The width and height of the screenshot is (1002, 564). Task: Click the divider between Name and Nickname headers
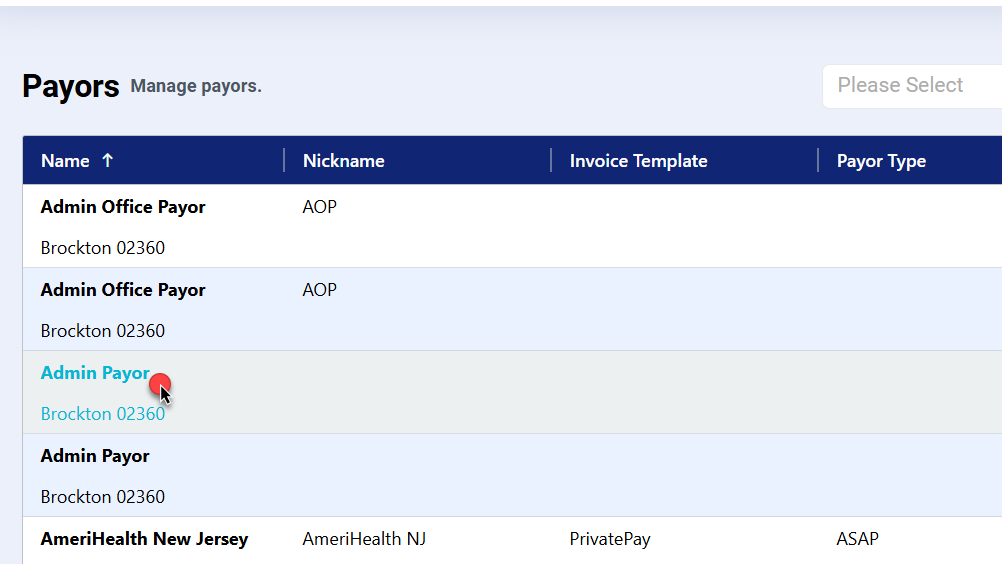284,160
